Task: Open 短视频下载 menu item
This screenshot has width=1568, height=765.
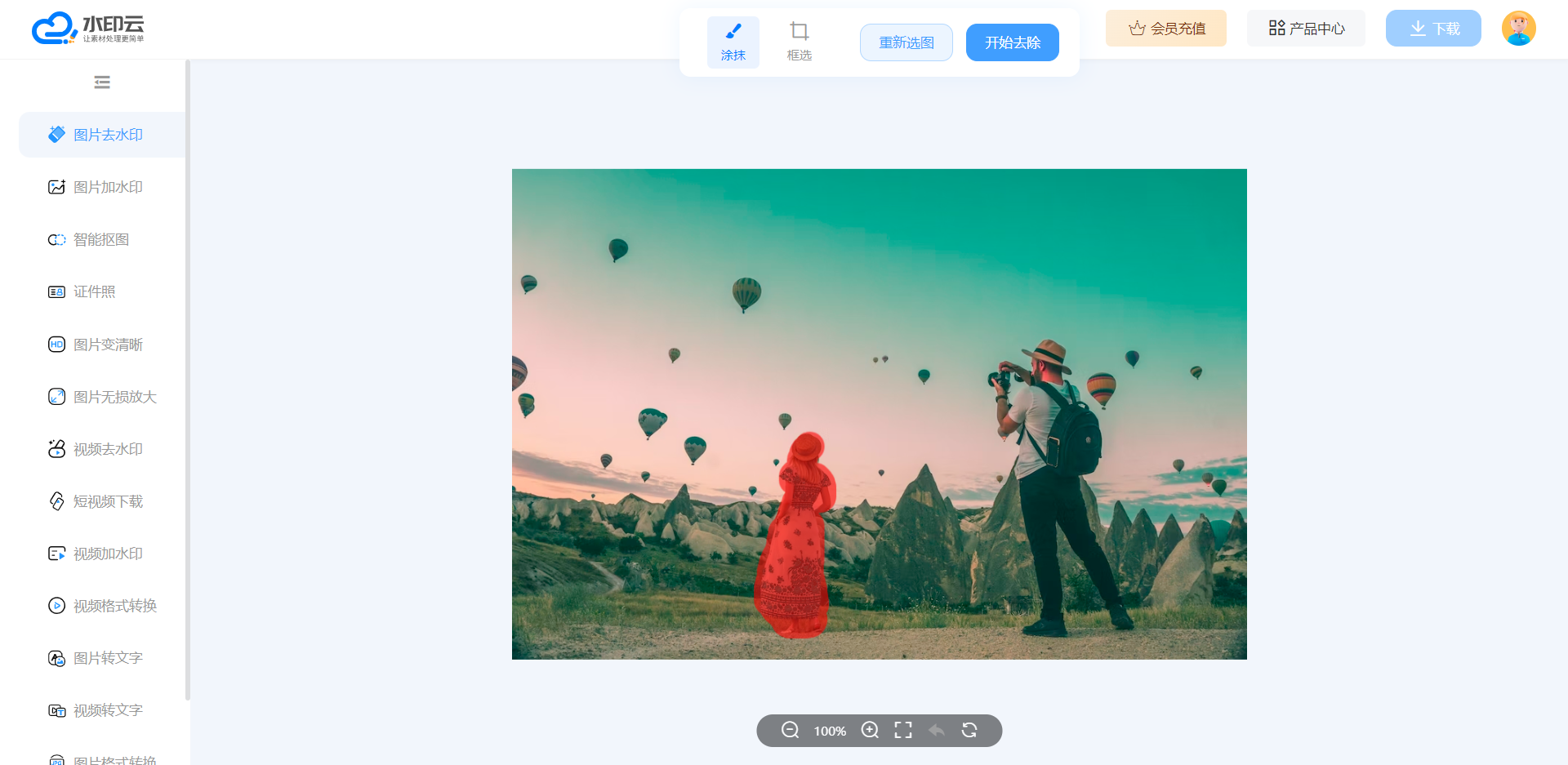Action: point(102,501)
